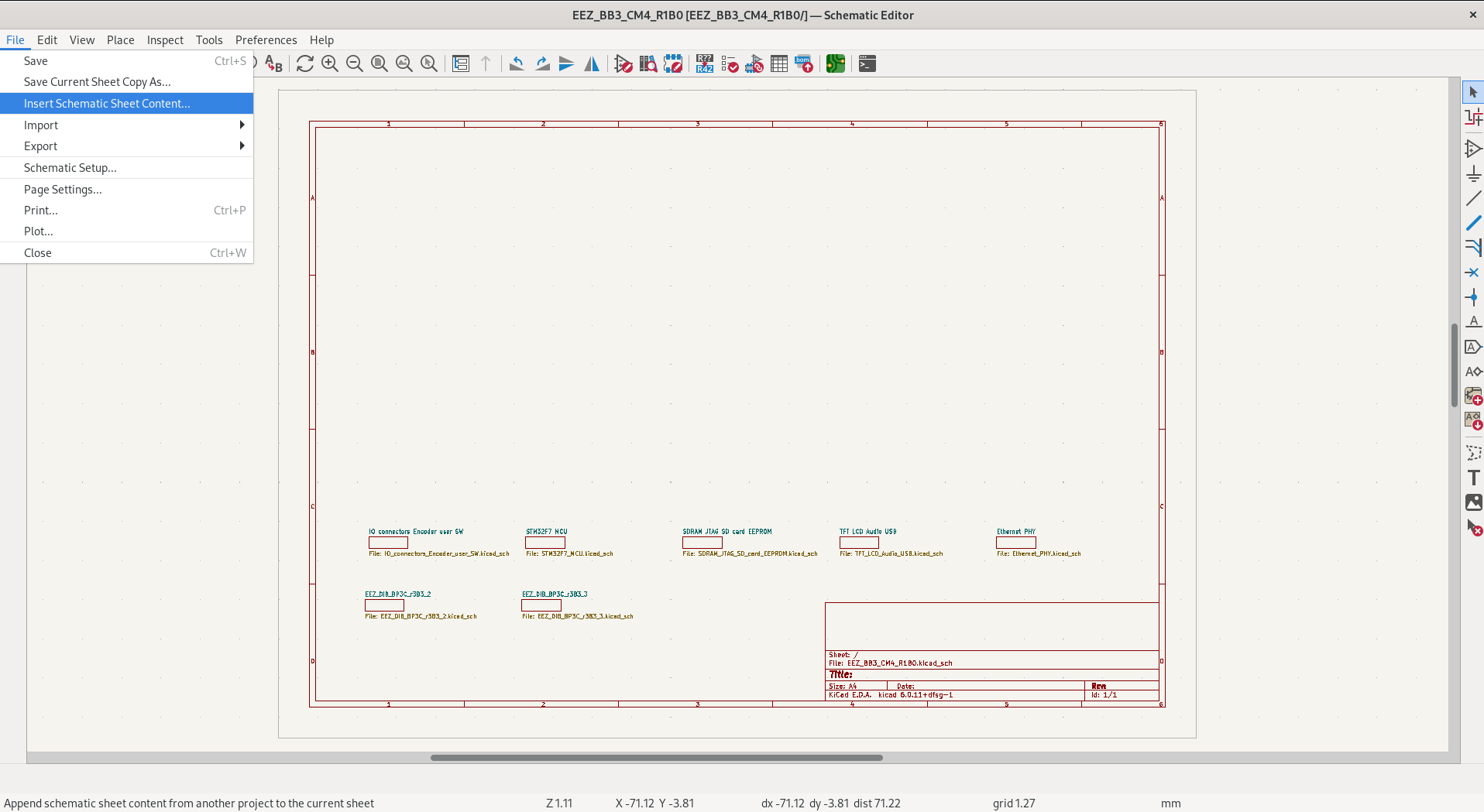
Task: Click the Zoom in toolbar icon
Action: tap(330, 63)
